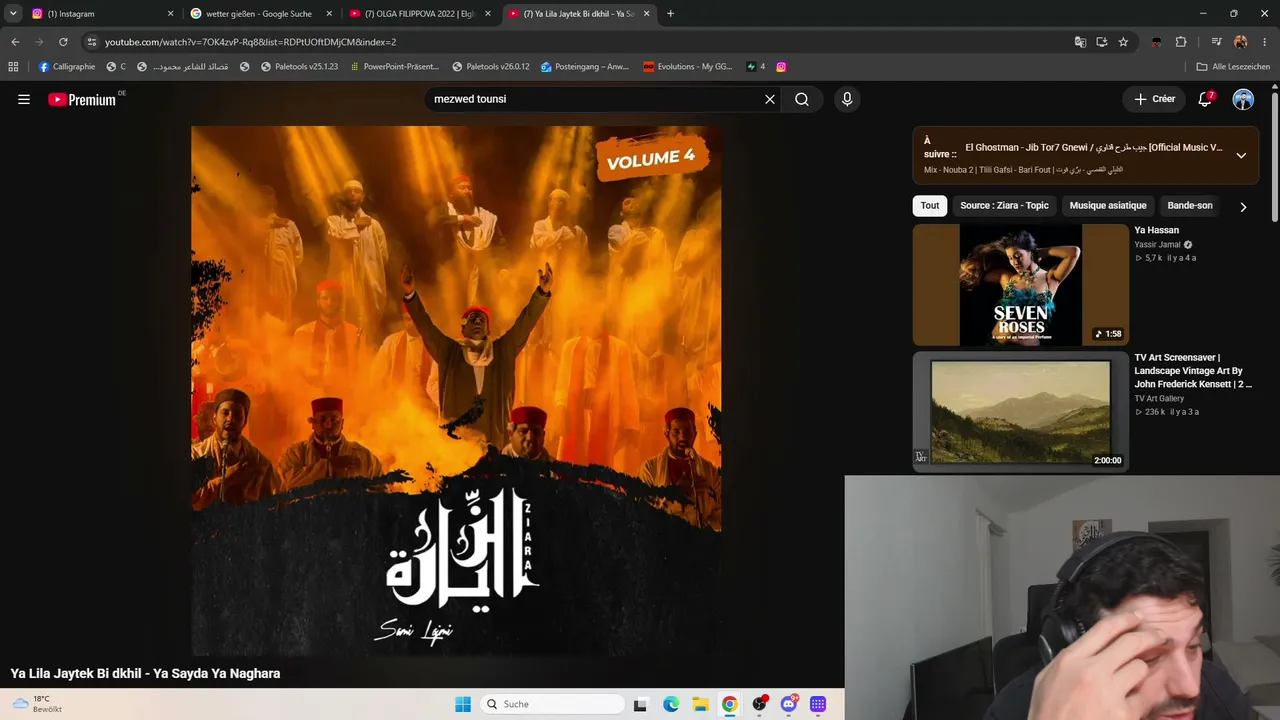Go to YouTube Premium home logo
Screen dimensions: 1280x720
tap(82, 100)
